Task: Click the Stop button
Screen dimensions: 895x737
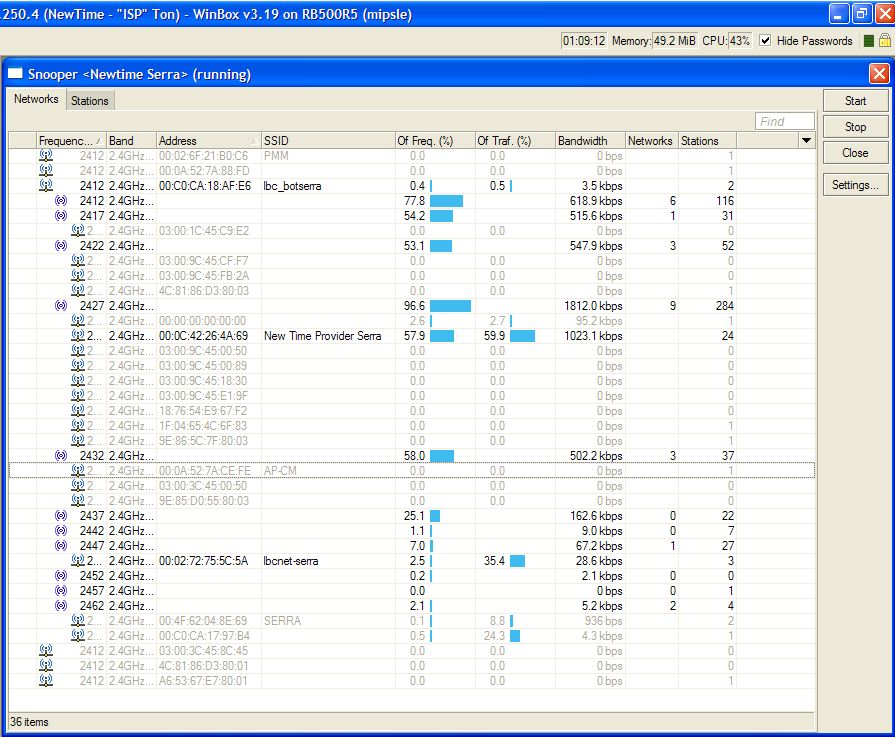Action: (x=855, y=127)
